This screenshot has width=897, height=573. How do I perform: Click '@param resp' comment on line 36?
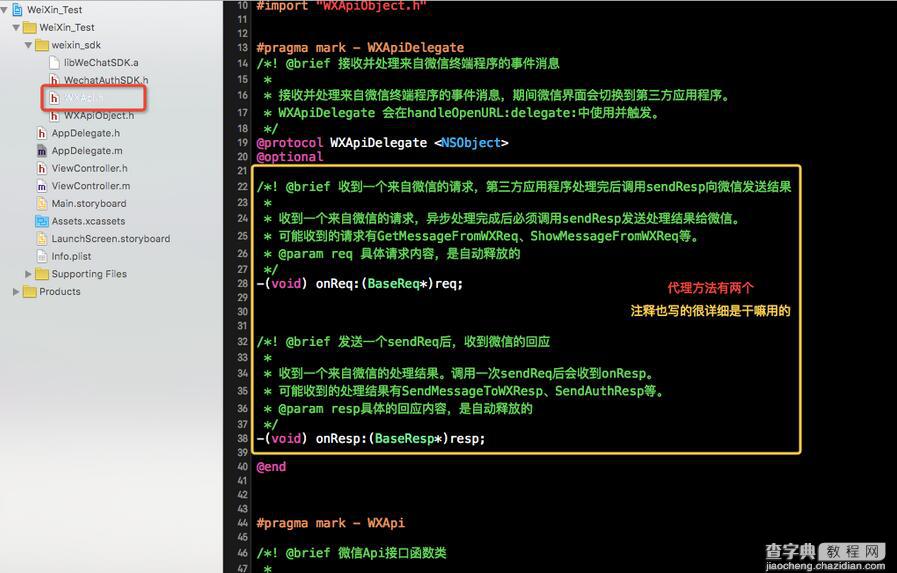[319, 409]
